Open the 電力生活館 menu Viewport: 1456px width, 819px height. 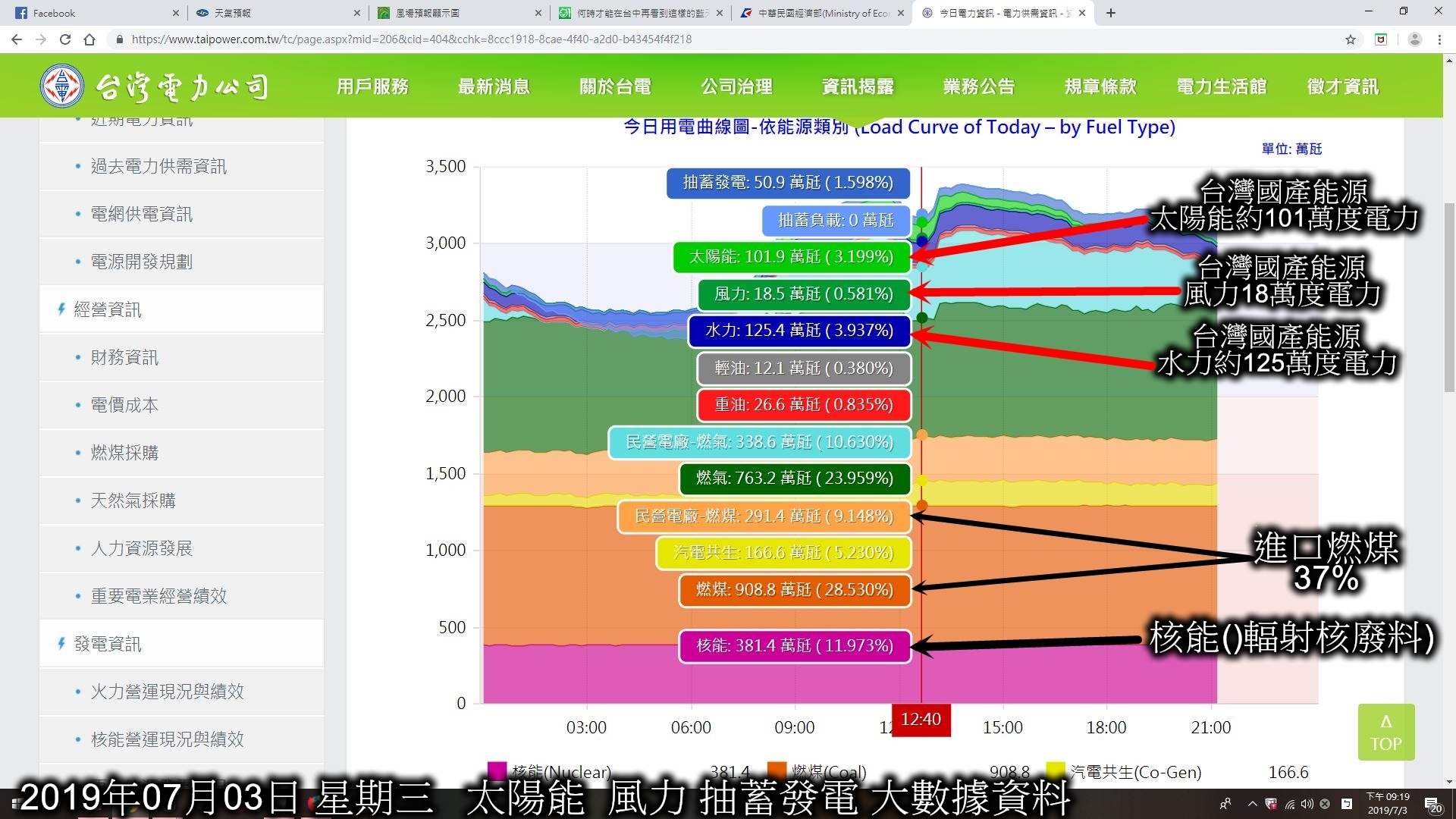pos(1222,86)
